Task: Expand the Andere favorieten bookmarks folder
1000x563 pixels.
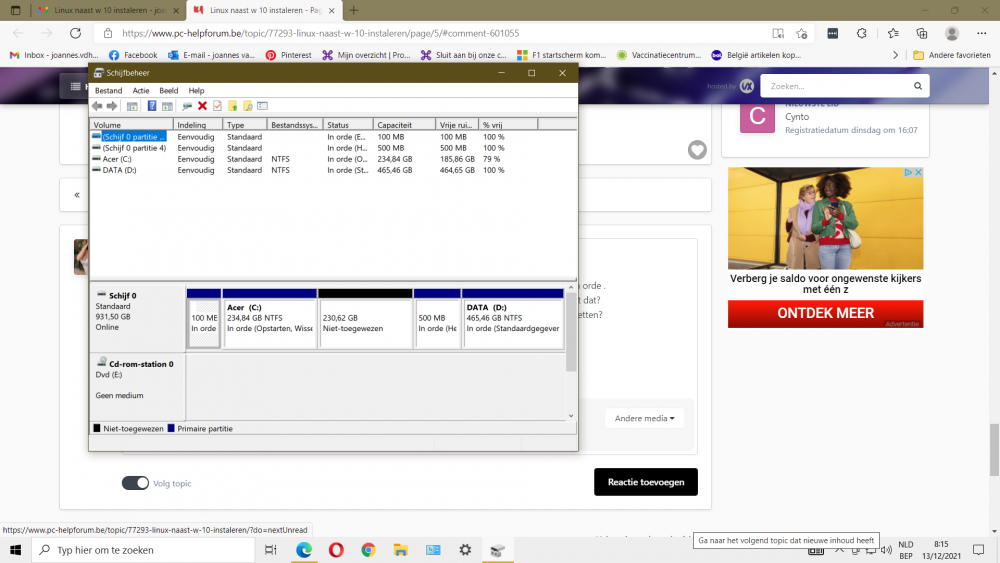Action: pyautogui.click(x=951, y=55)
